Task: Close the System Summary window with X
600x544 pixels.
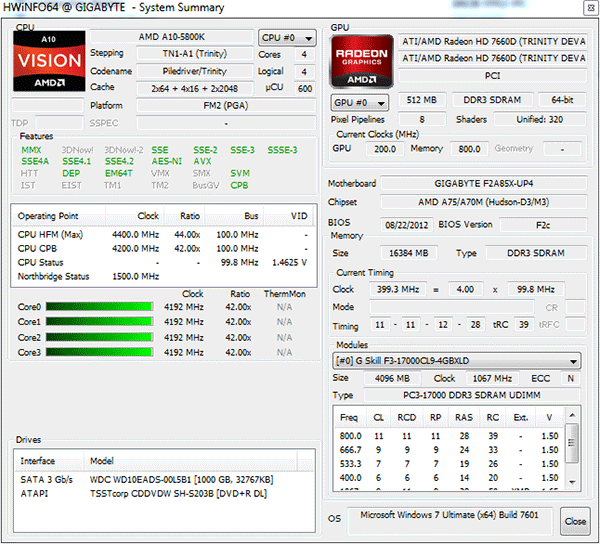Action: 590,8
